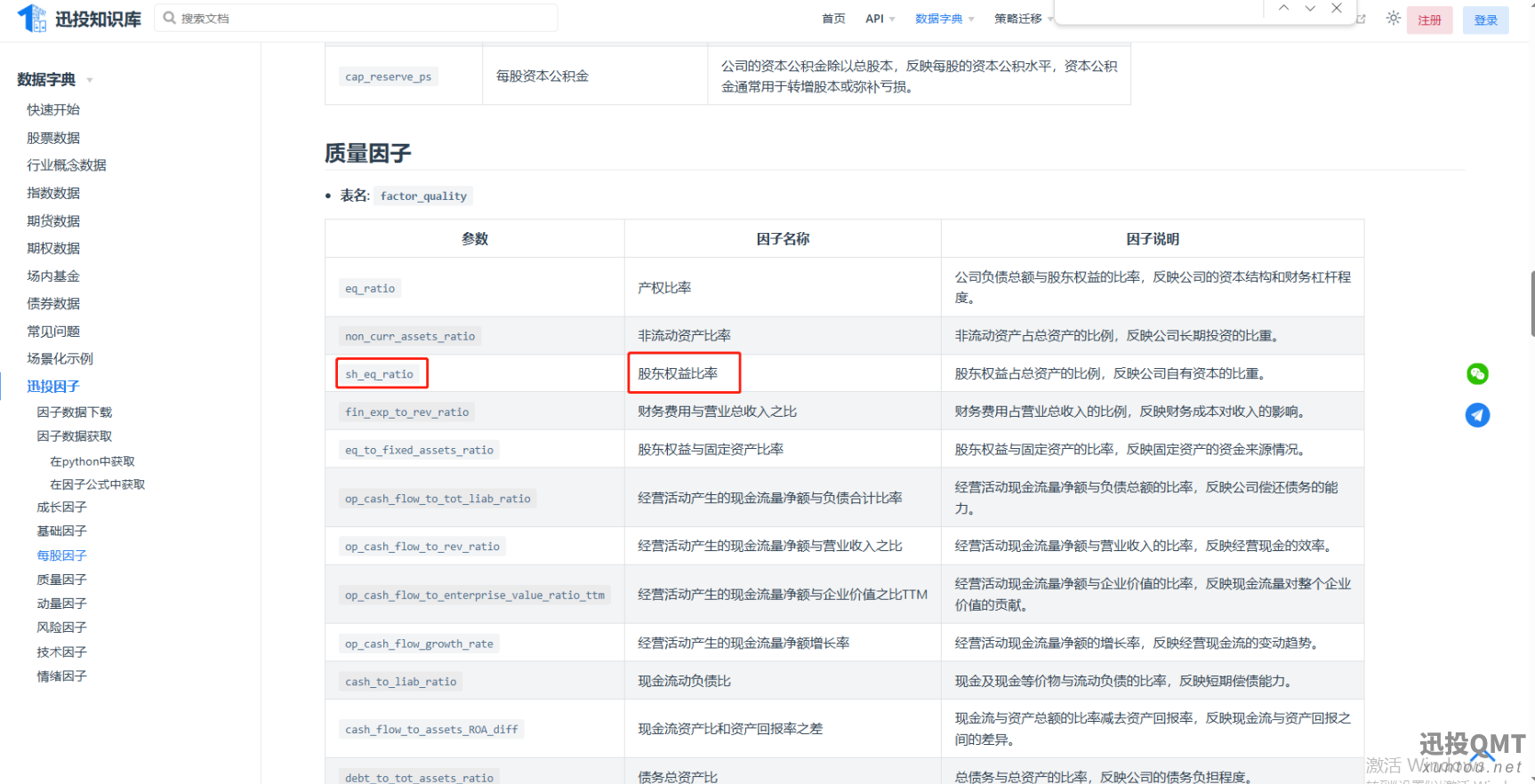1535x784 pixels.
Task: Select 股票数据 in the sidebar
Action: (53, 138)
